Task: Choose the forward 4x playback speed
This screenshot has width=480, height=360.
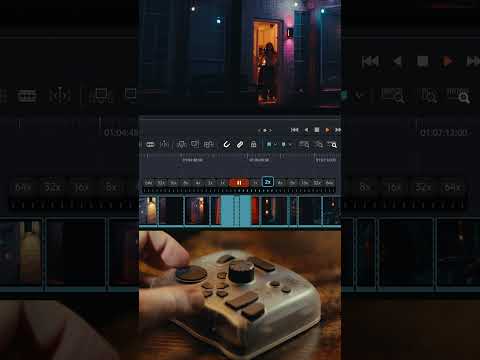Action: pyautogui.click(x=280, y=183)
